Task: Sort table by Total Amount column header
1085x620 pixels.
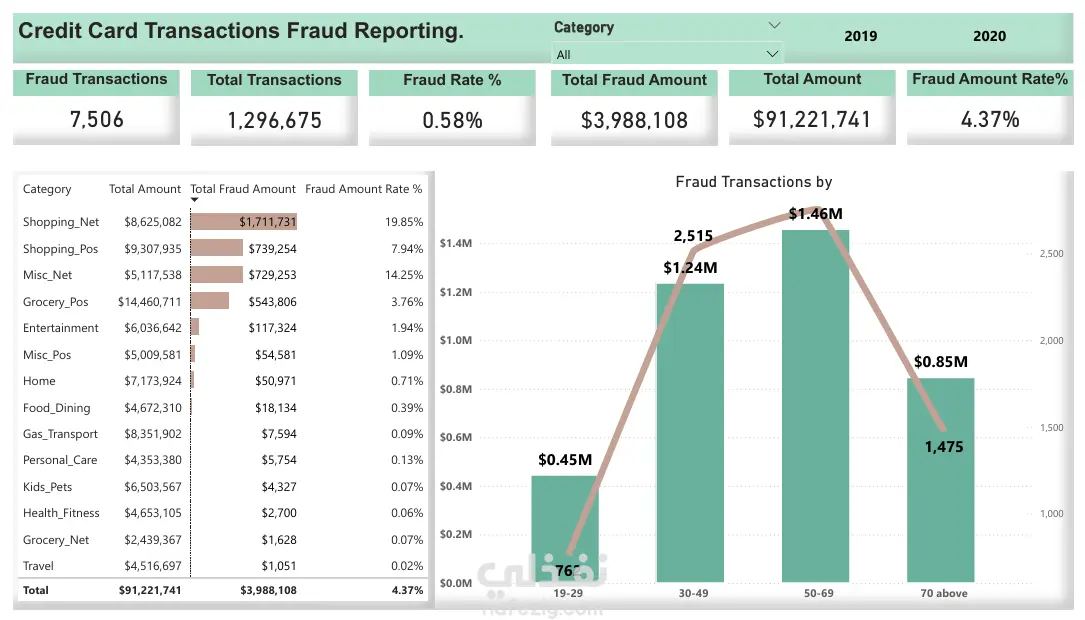Action: pos(145,189)
